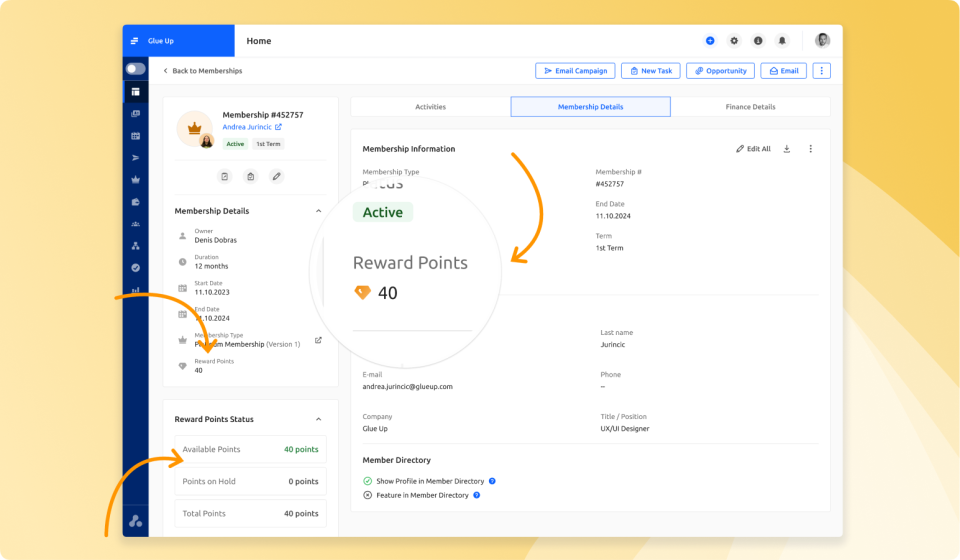
Task: Toggle Feature in Member Directory
Action: [368, 495]
